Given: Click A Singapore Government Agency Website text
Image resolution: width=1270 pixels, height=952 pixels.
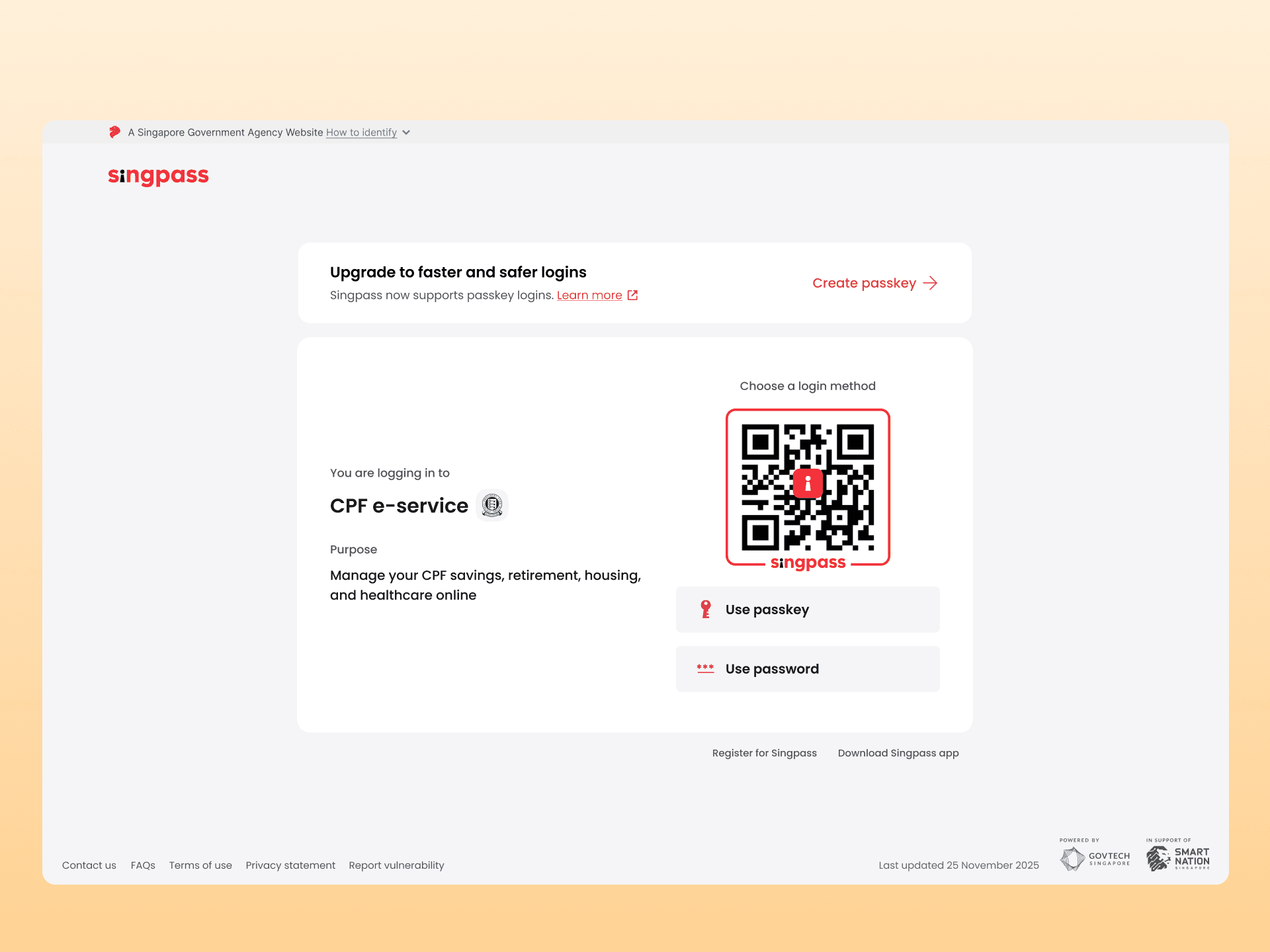Looking at the screenshot, I should 226,132.
